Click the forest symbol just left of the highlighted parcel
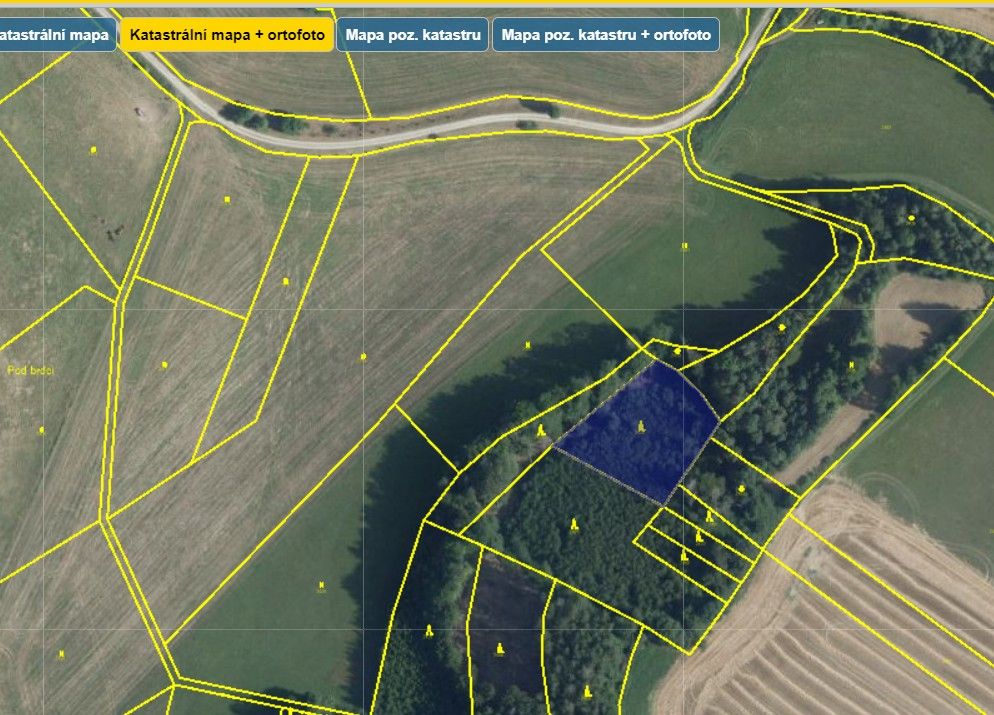 click(541, 431)
